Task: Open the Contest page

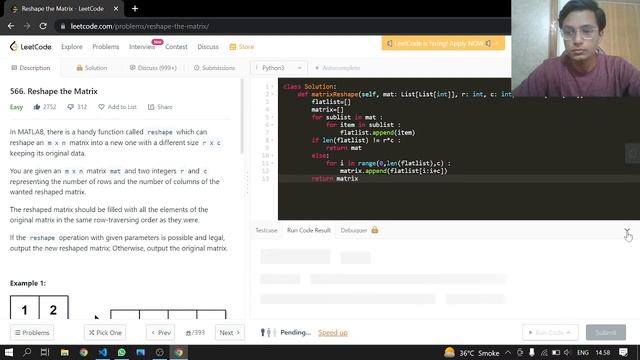Action: point(176,47)
